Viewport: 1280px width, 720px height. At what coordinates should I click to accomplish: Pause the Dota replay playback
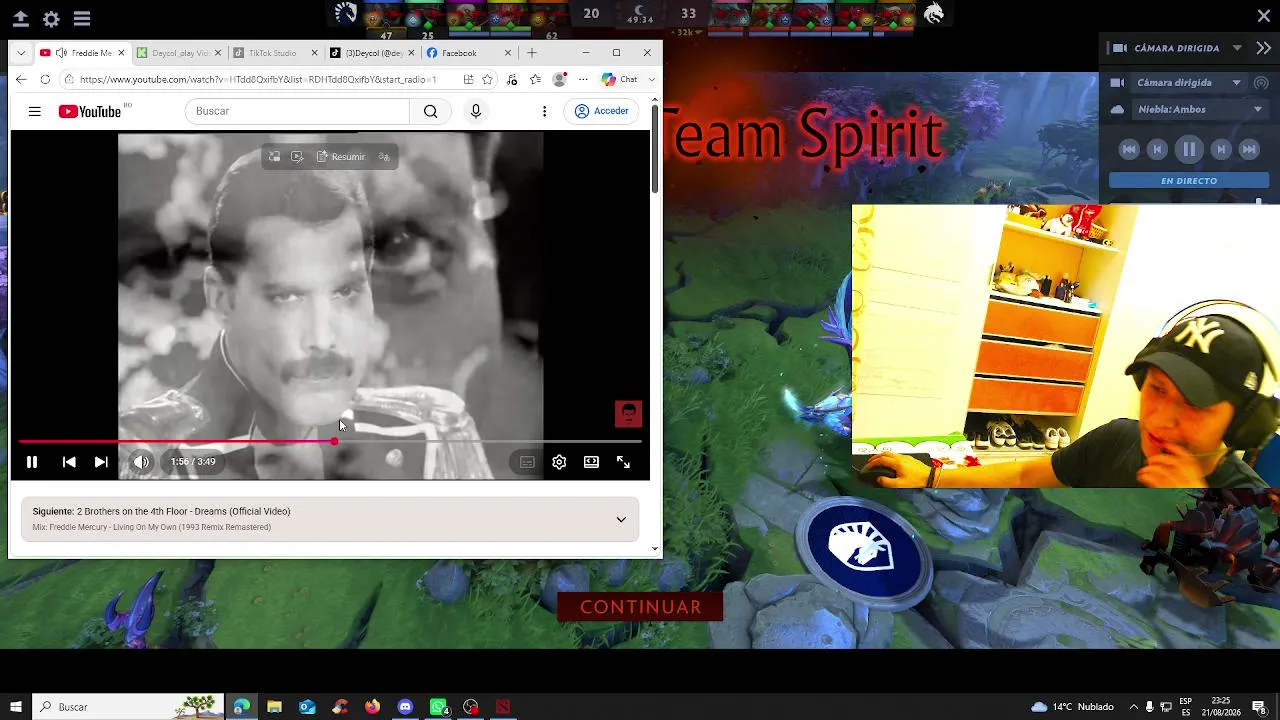pos(1189,149)
